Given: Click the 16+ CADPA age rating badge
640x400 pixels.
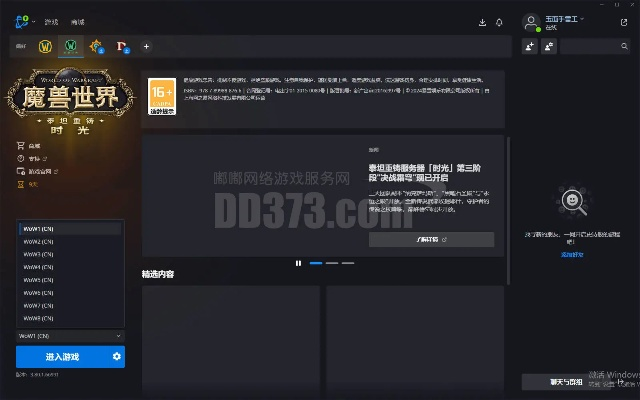Looking at the screenshot, I should (162, 97).
